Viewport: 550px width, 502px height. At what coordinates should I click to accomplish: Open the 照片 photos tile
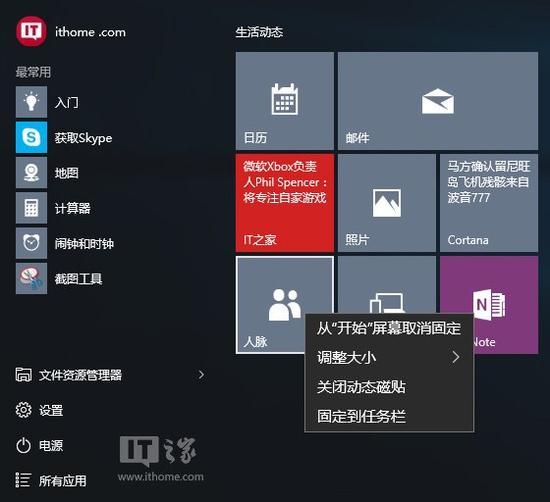387,203
